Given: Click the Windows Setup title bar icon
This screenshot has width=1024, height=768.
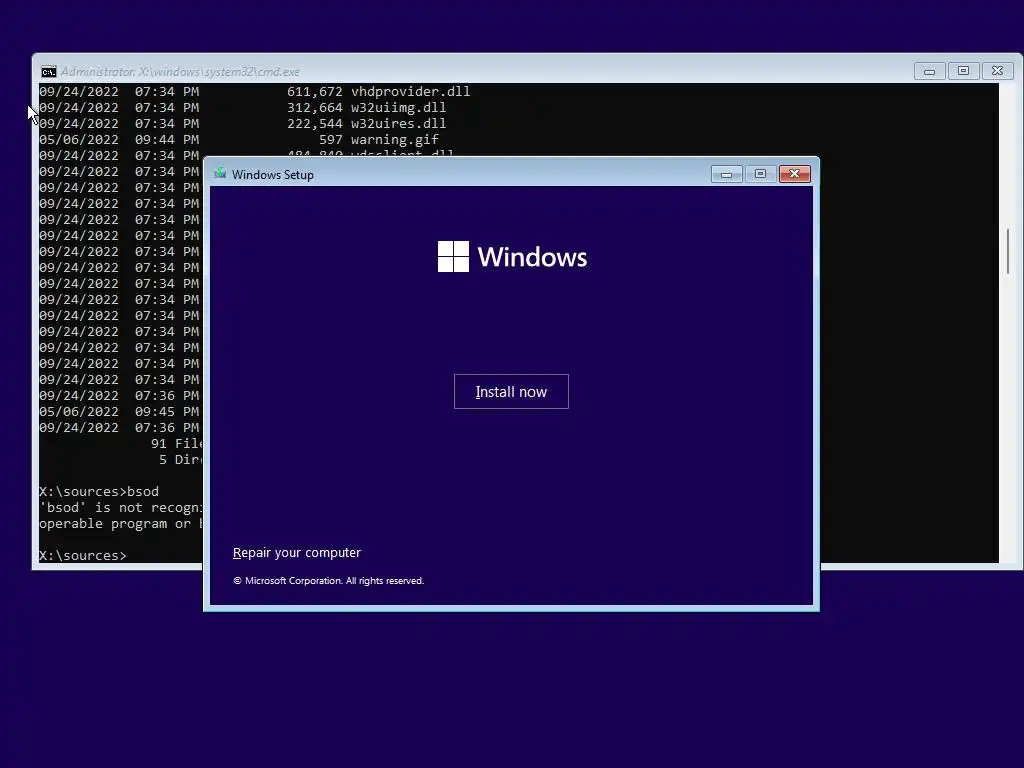Looking at the screenshot, I should tap(220, 174).
